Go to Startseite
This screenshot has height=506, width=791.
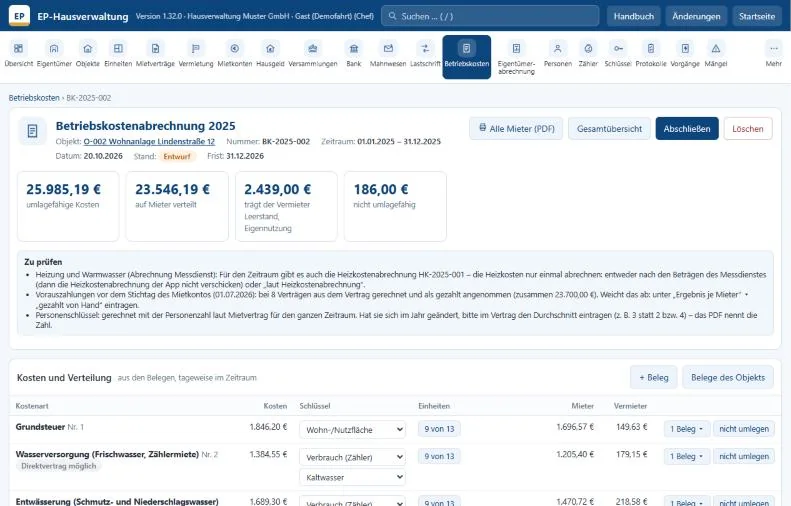click(x=757, y=16)
